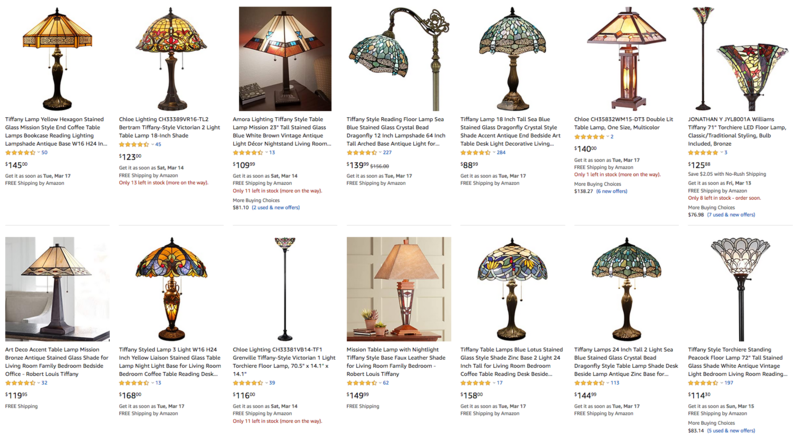Open Tiffany Lamps 24 Inch Sea Blue Dragonfly title

click(x=626, y=362)
